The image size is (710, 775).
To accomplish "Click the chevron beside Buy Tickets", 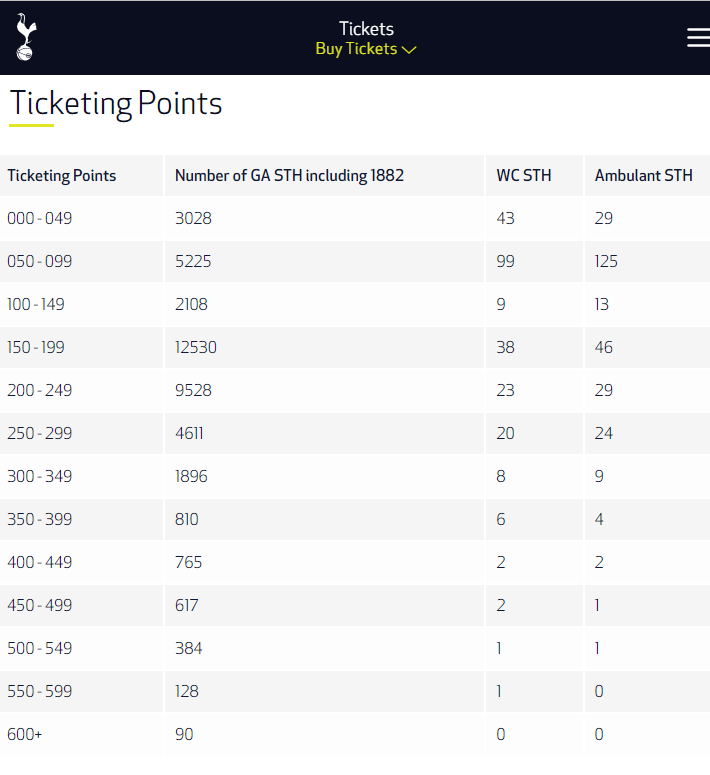I will click(409, 50).
